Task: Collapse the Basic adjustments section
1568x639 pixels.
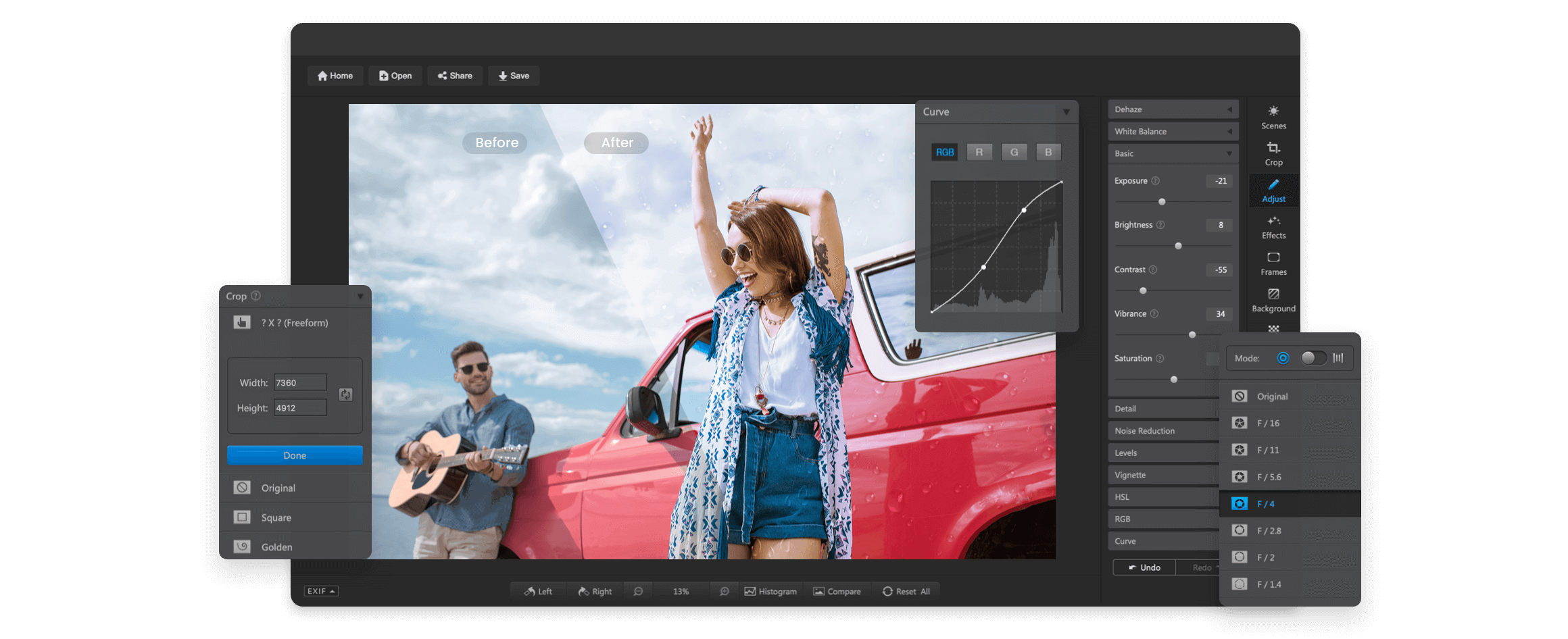Action: pyautogui.click(x=1173, y=153)
